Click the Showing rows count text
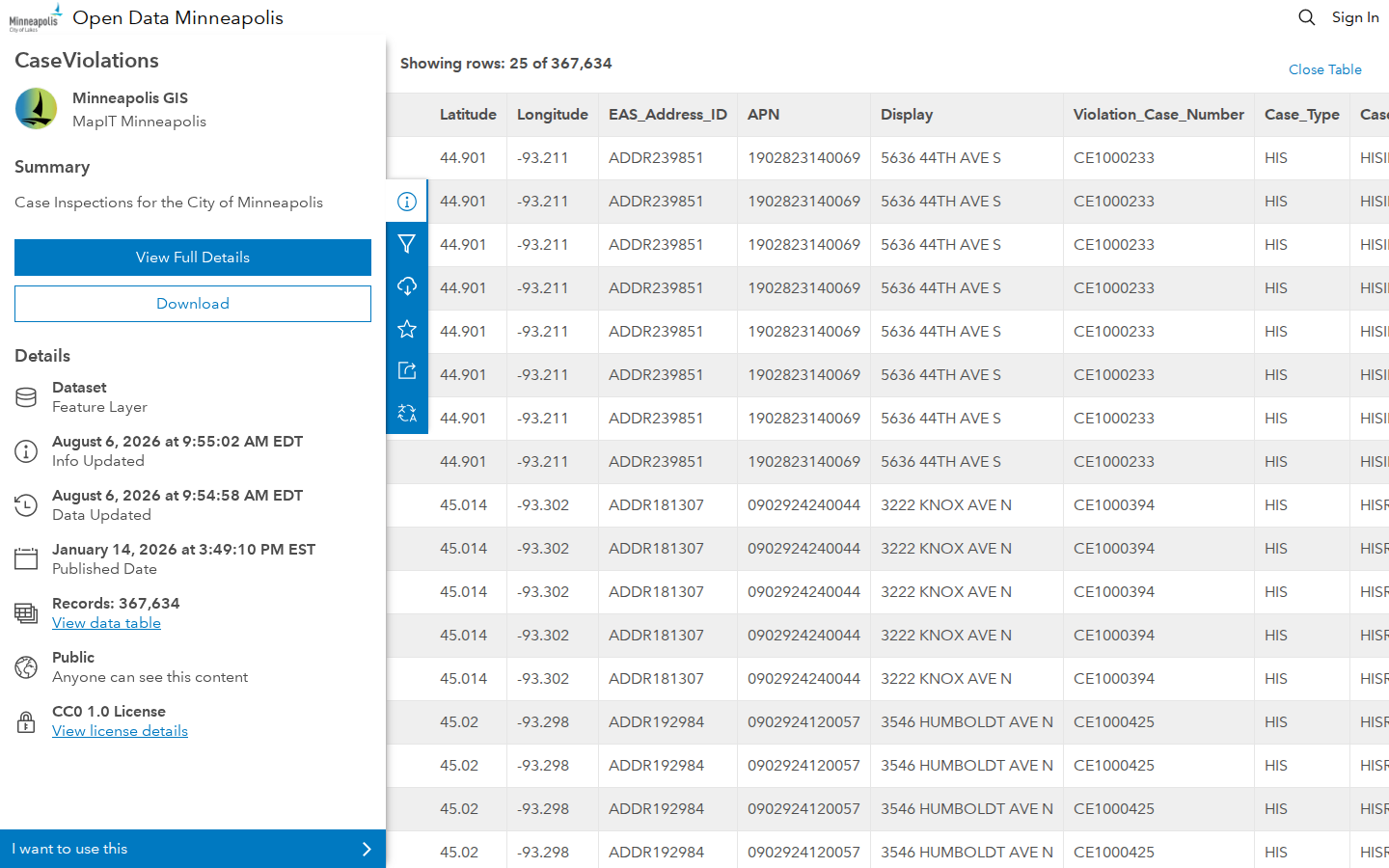The width and height of the screenshot is (1389, 868). point(506,64)
